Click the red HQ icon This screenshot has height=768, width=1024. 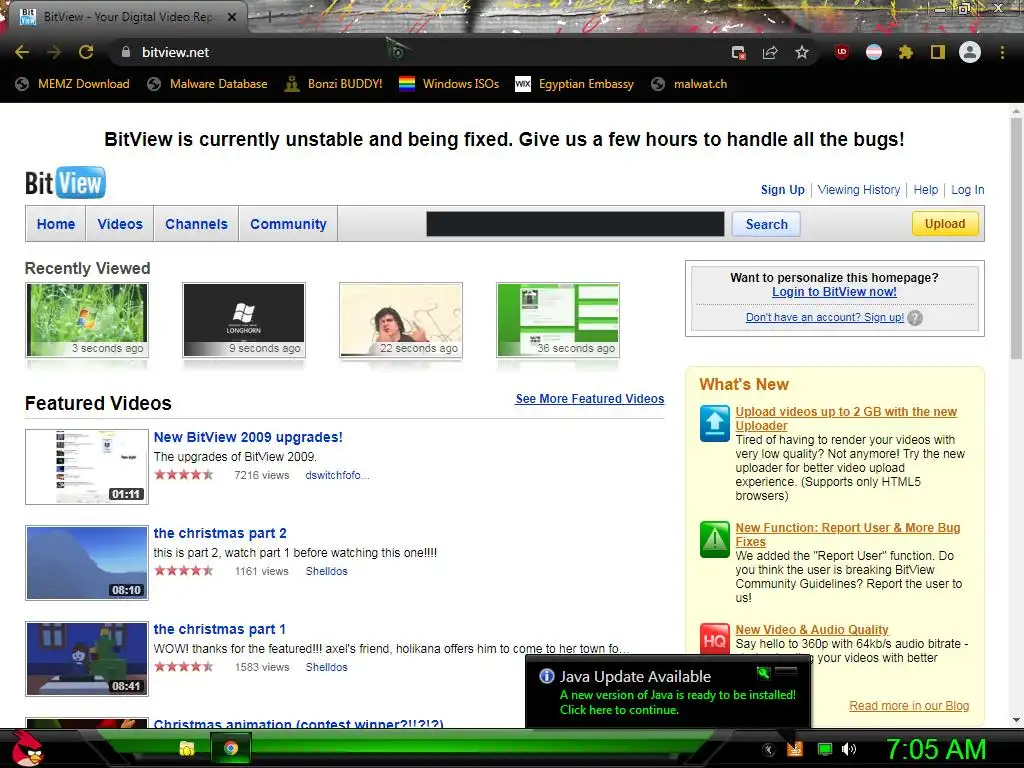pos(714,640)
